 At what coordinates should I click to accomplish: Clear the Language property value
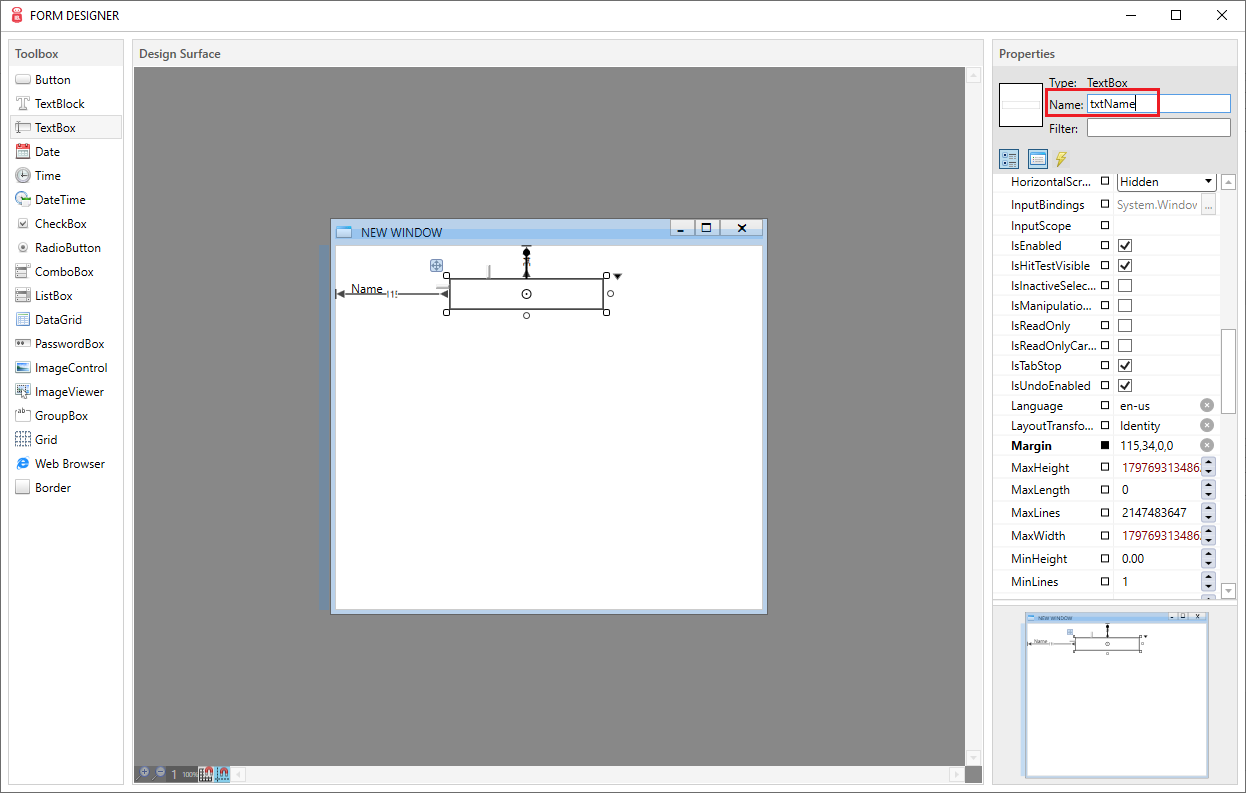1206,405
